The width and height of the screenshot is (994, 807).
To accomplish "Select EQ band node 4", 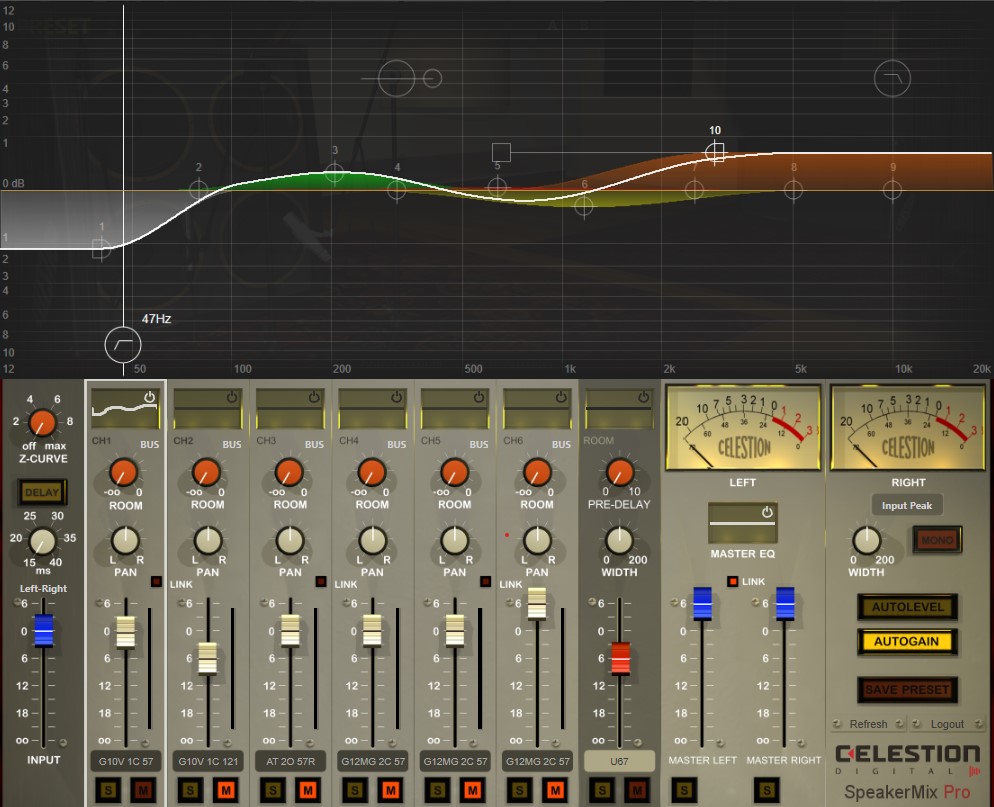I will pyautogui.click(x=397, y=189).
